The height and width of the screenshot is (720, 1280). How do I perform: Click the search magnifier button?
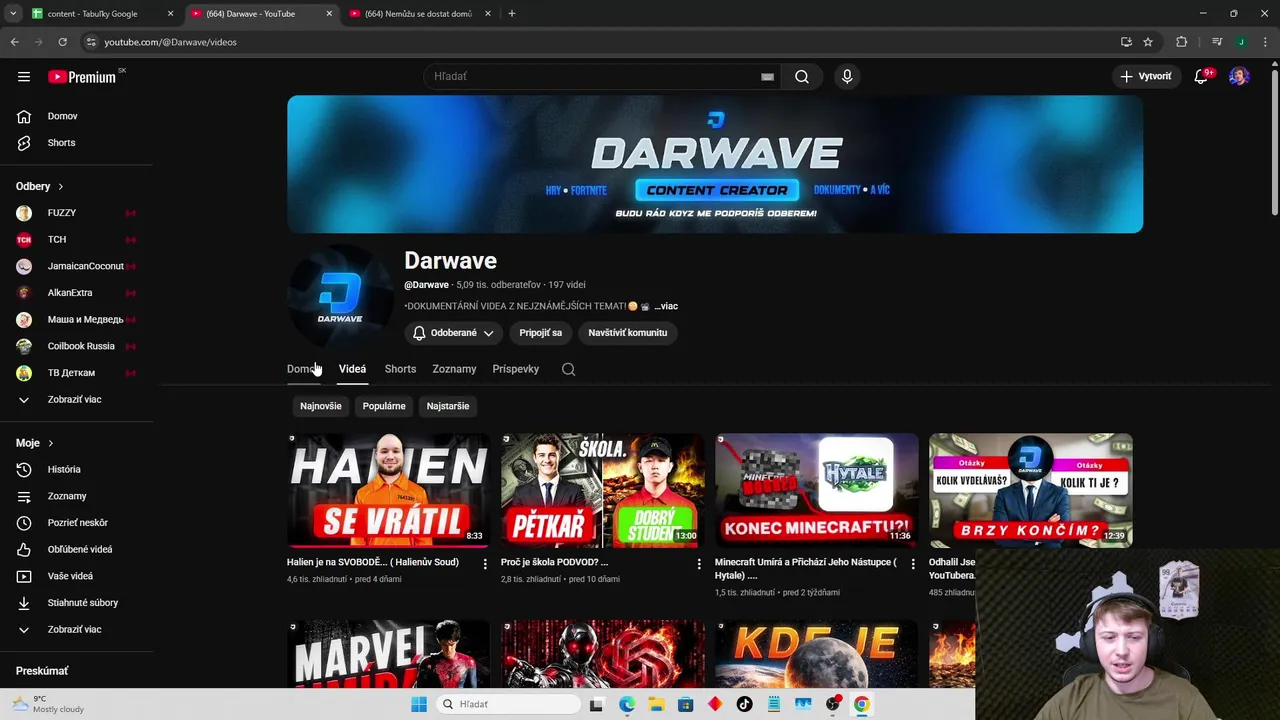(802, 77)
